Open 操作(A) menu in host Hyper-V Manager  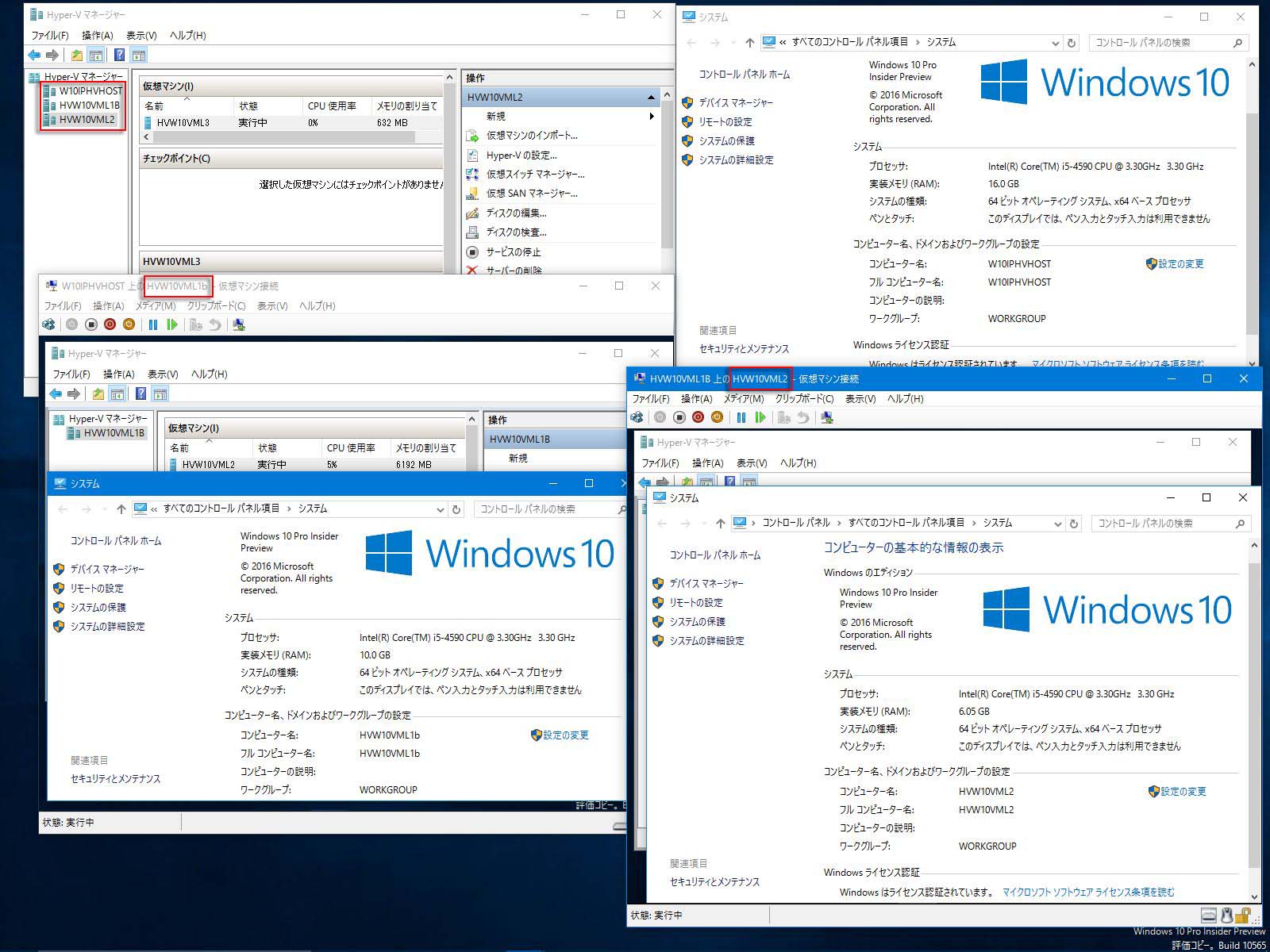pyautogui.click(x=98, y=35)
